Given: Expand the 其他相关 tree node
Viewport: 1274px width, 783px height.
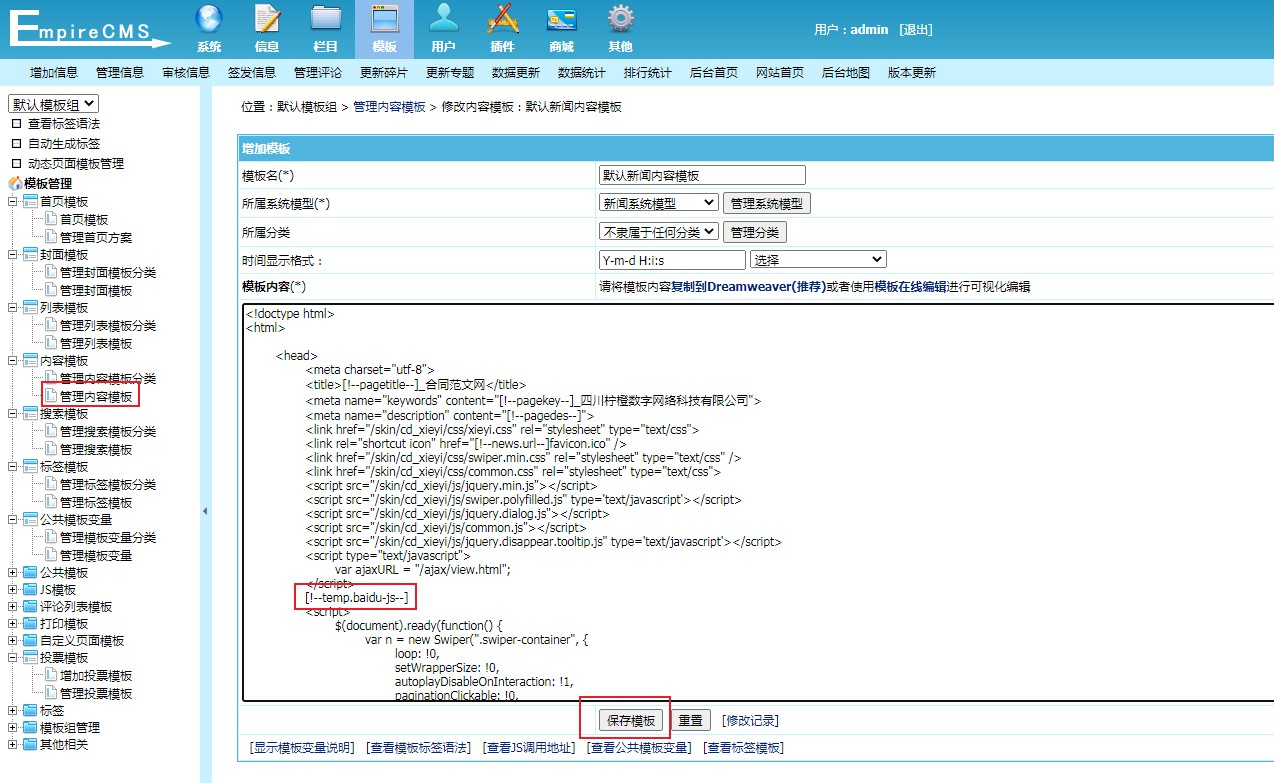Looking at the screenshot, I should (12, 745).
